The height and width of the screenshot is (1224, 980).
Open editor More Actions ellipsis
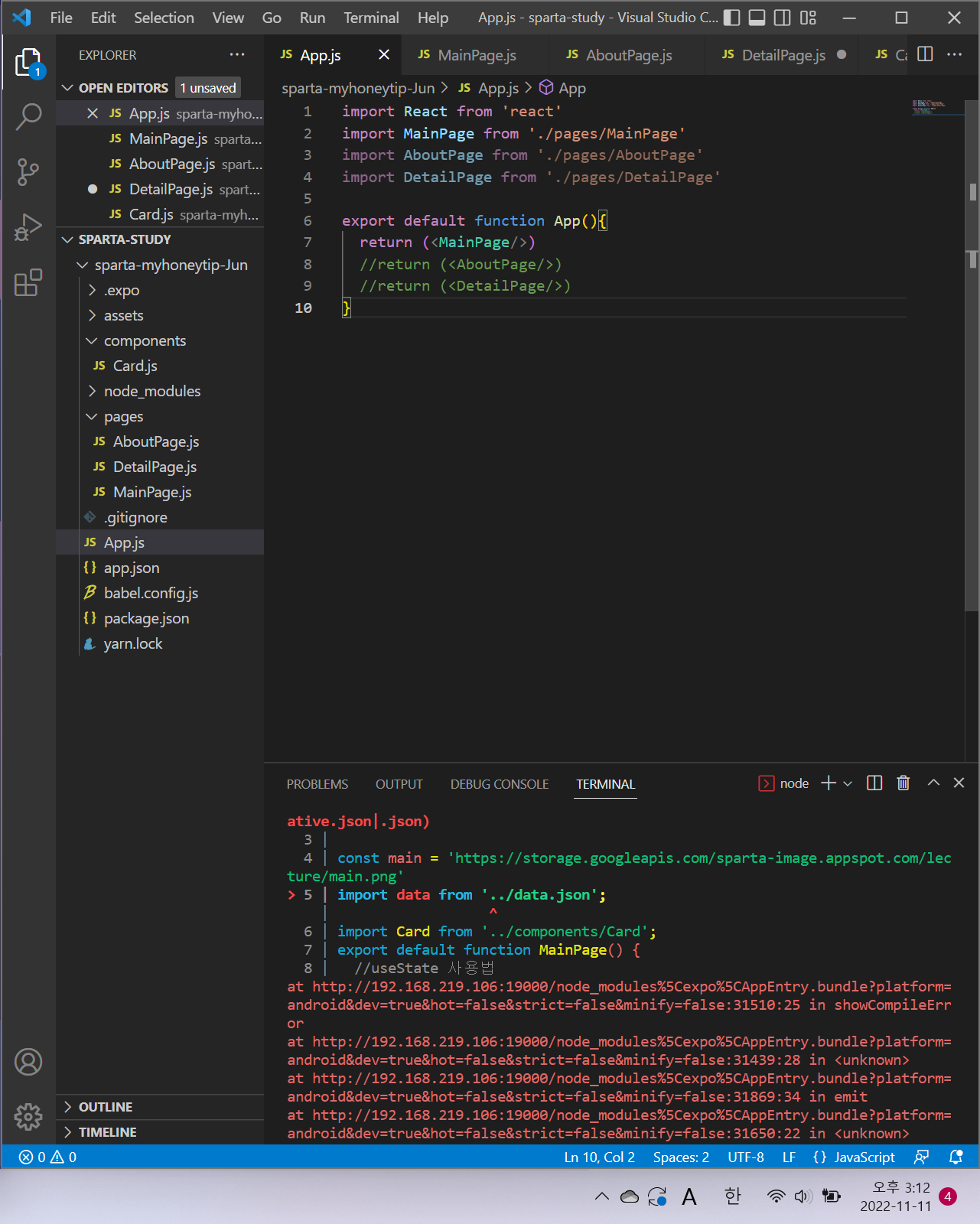(x=954, y=54)
